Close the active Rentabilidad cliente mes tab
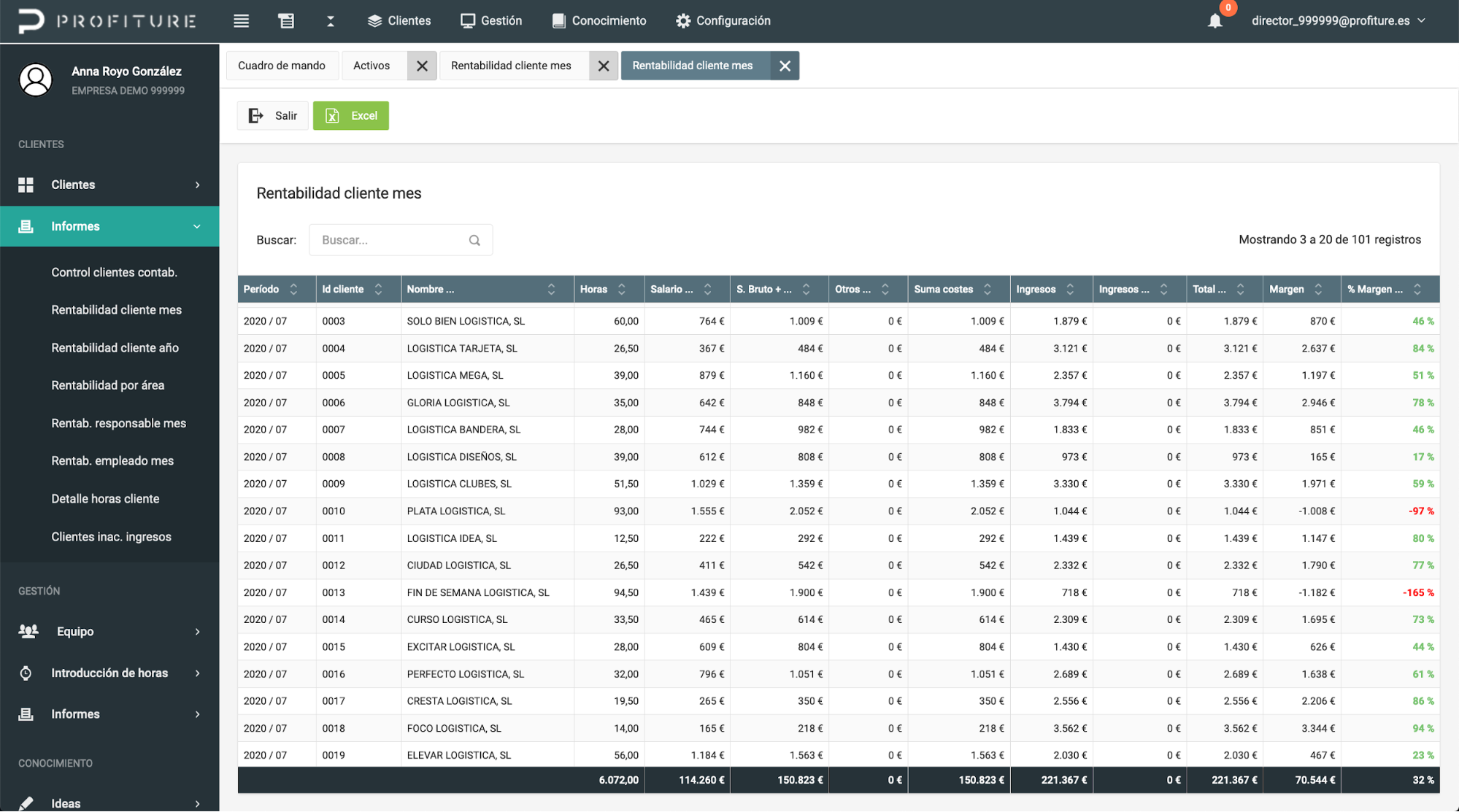This screenshot has width=1459, height=812. [785, 66]
